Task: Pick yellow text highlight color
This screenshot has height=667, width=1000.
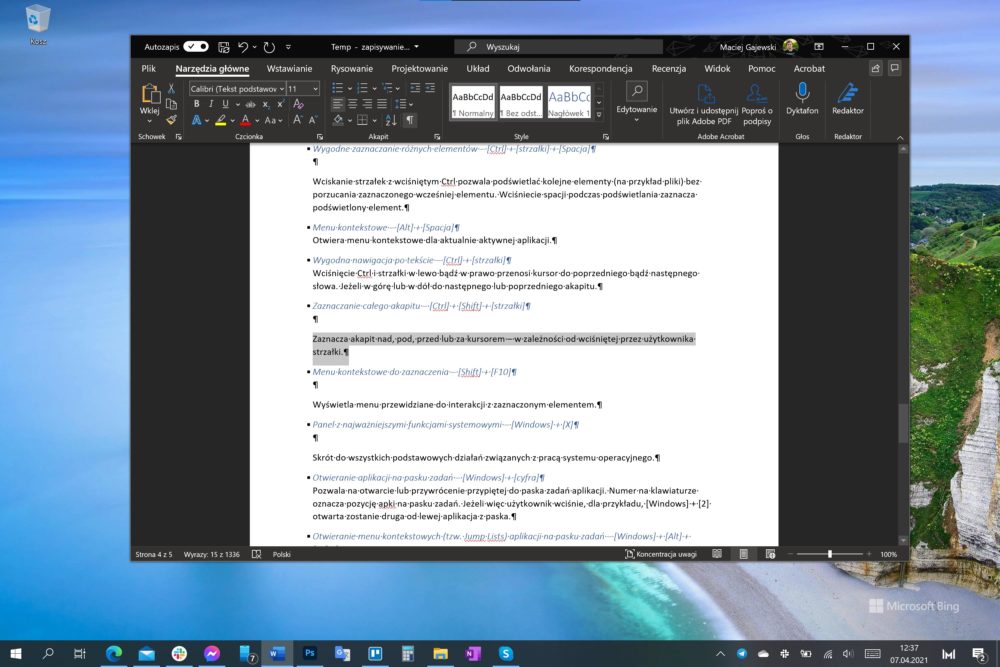Action: [x=221, y=120]
